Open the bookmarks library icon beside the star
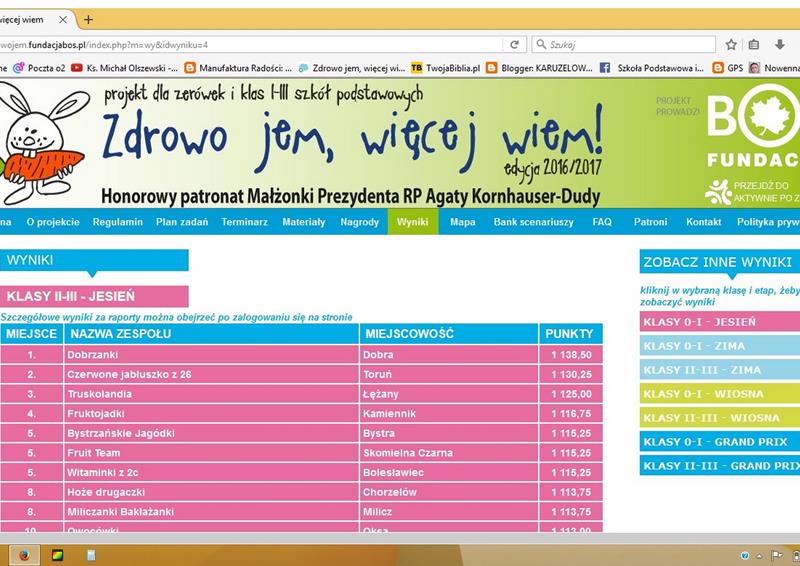Viewport: 800px width, 566px height. point(754,45)
